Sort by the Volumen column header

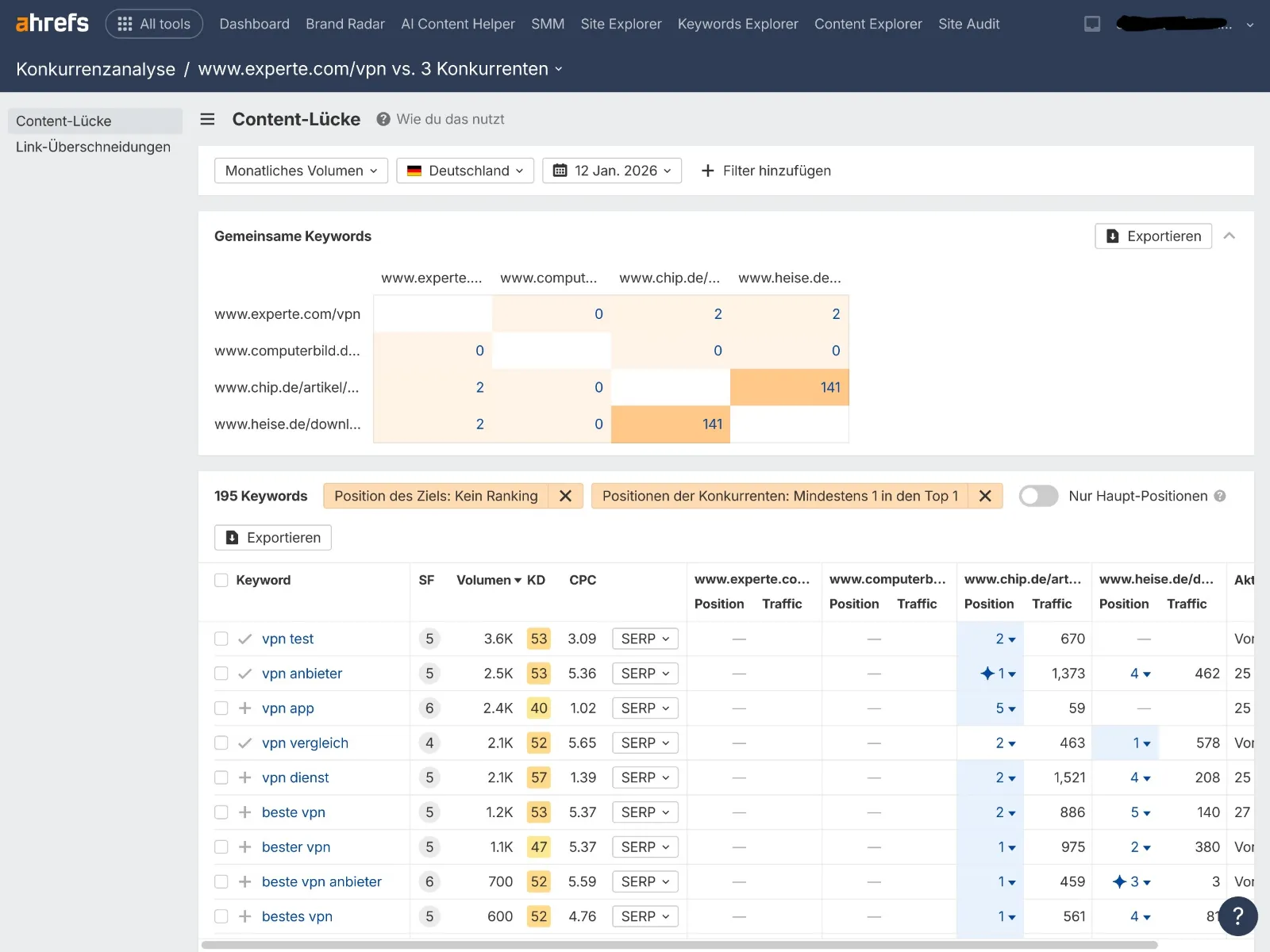[x=489, y=580]
